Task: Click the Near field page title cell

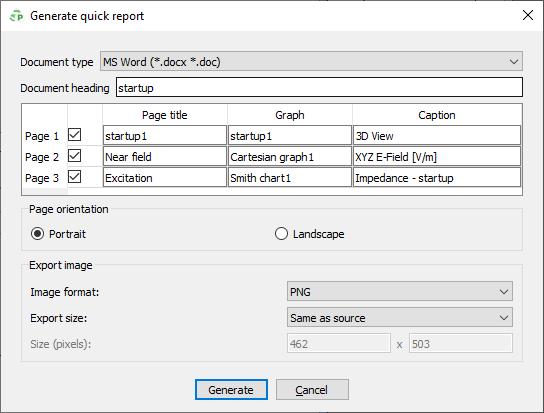Action: tap(165, 157)
